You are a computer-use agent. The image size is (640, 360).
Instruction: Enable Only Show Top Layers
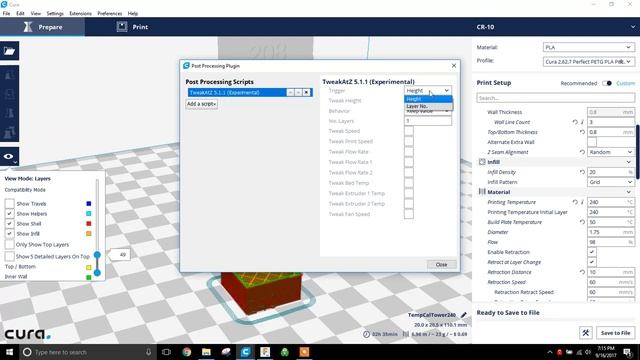9,244
